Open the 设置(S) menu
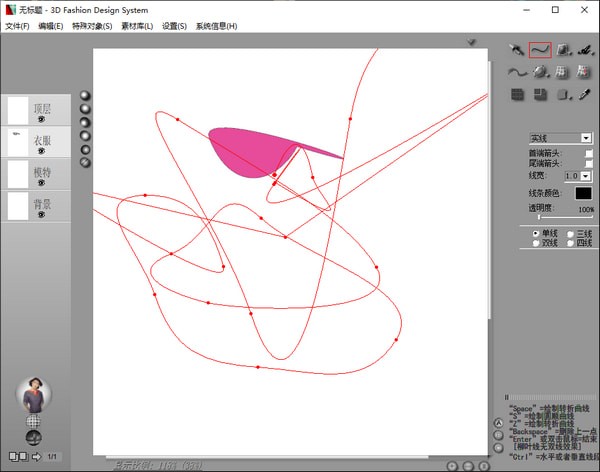600x472 pixels. point(174,25)
